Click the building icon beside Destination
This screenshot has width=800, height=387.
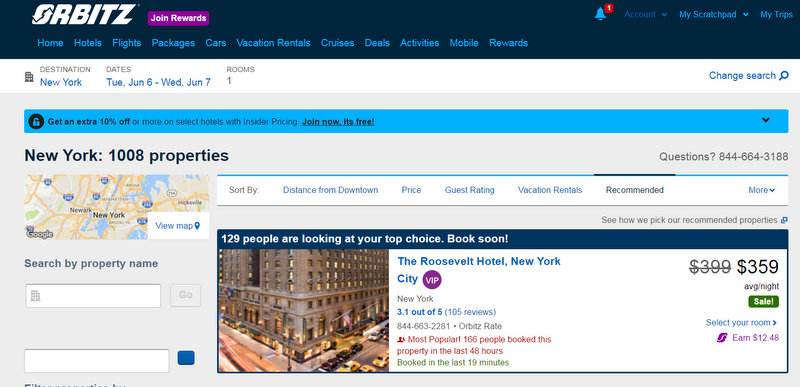point(29,77)
